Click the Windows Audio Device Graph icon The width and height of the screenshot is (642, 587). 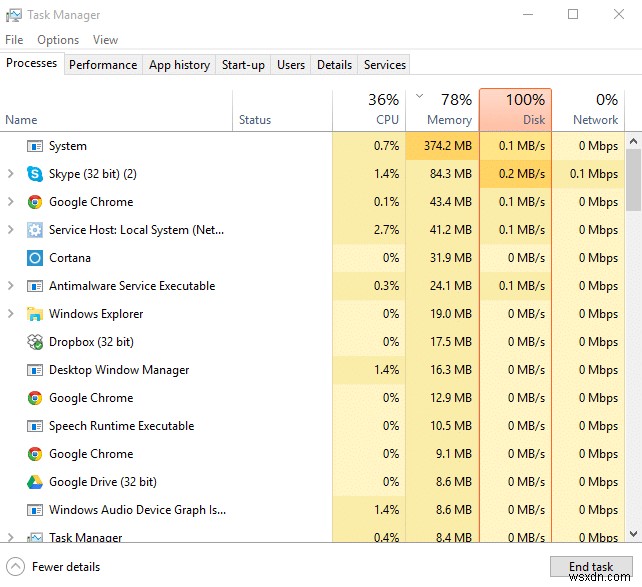pyautogui.click(x=35, y=510)
